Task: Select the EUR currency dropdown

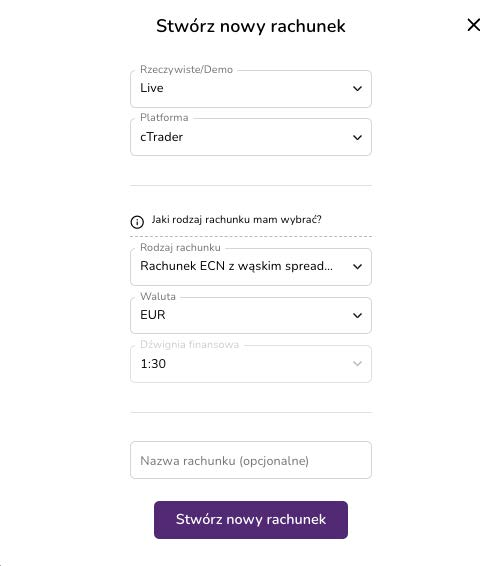Action: click(251, 315)
